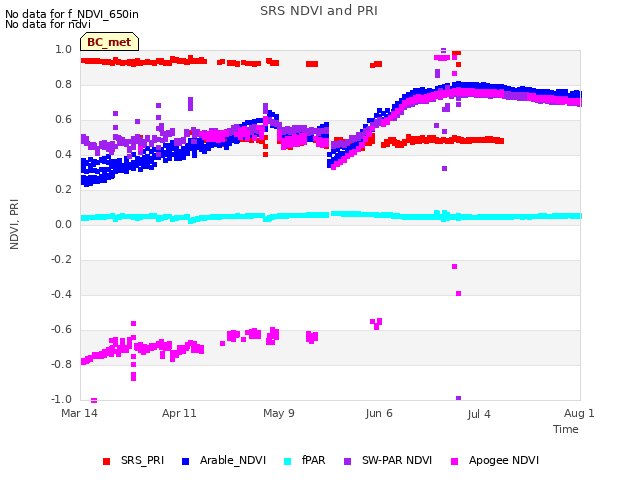Click the purple SW-PAR NDVI legend swatch

coord(347,462)
